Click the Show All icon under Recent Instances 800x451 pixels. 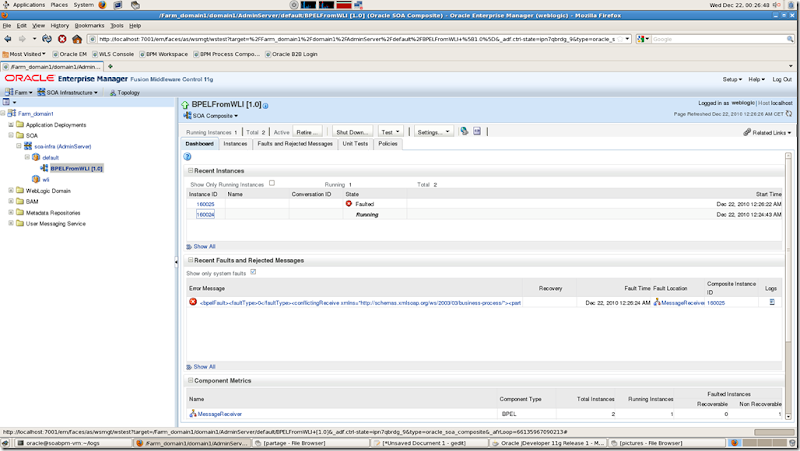coord(189,246)
